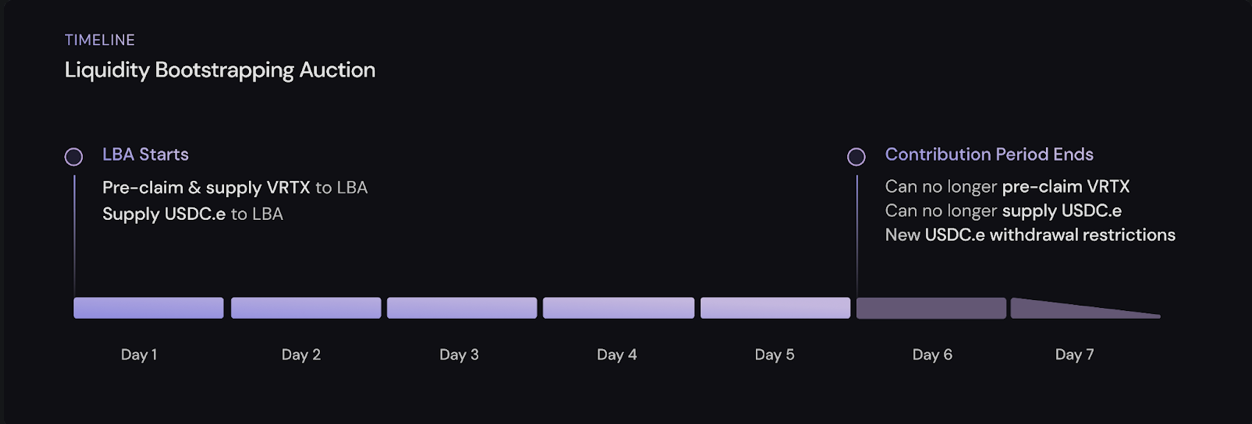Select the dimmed Day 6 timeline bar
The height and width of the screenshot is (424, 1252).
(x=931, y=308)
